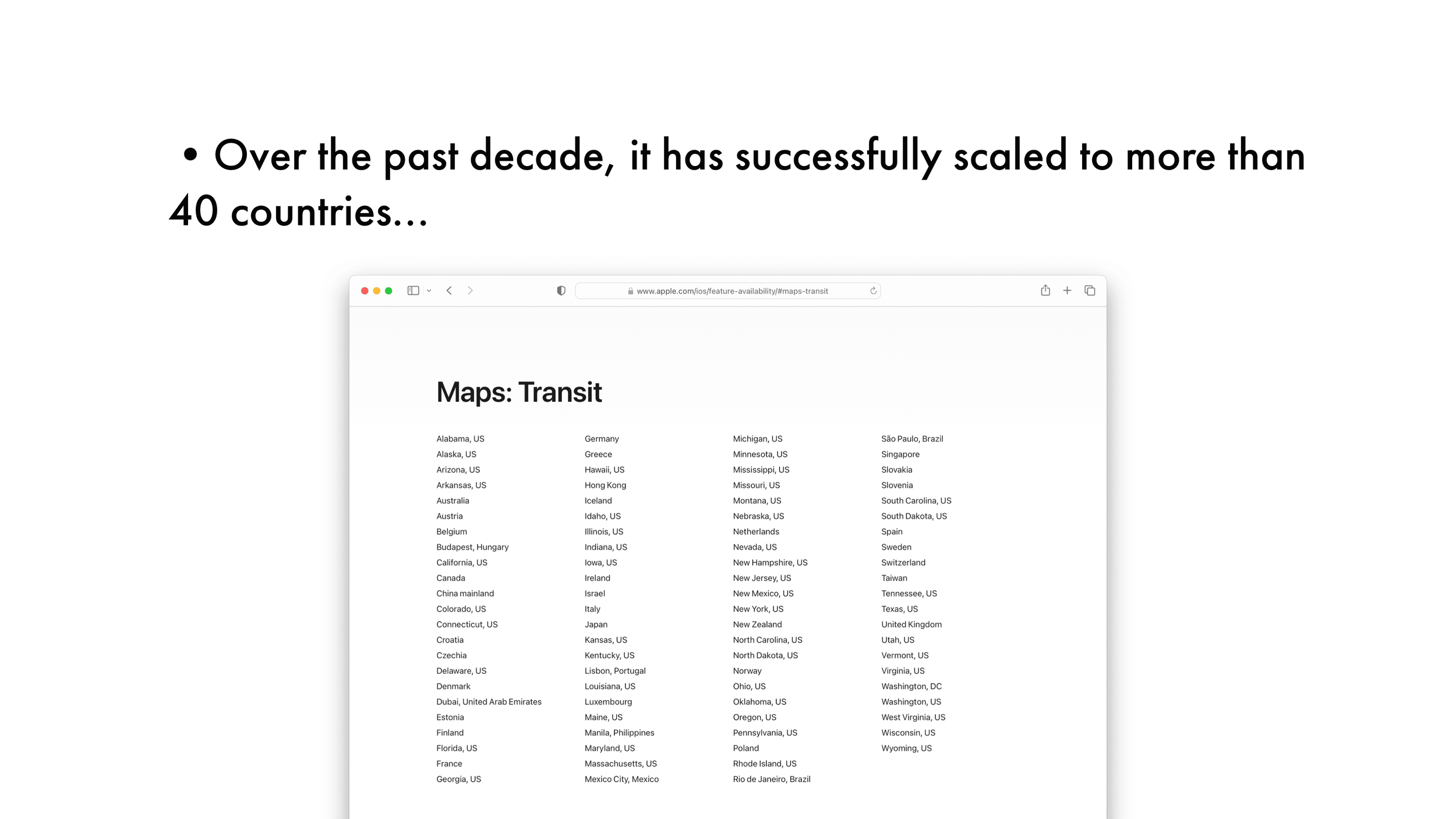Screen dimensions: 1456x819
Task: Click the padlock icon in address bar
Action: coord(630,291)
